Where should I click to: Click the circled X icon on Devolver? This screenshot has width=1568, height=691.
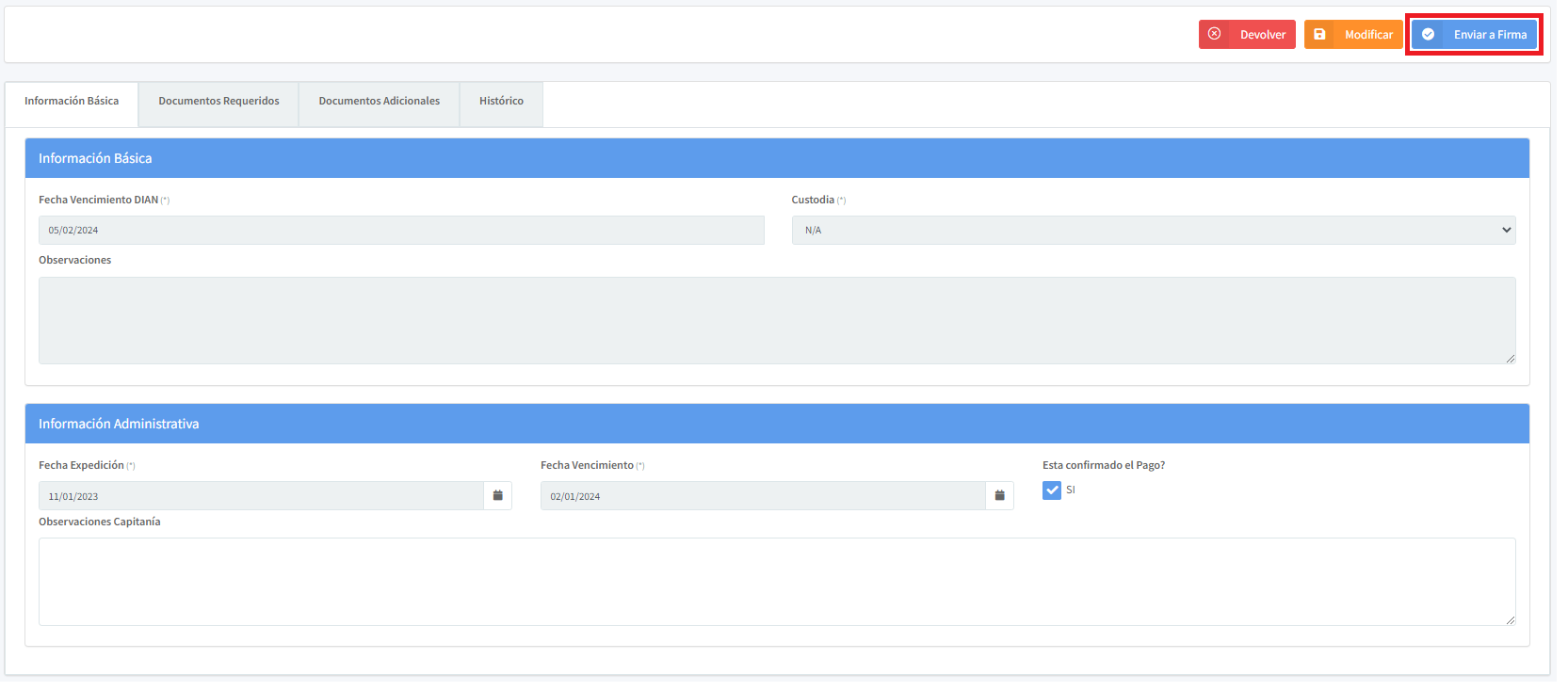pos(1214,34)
